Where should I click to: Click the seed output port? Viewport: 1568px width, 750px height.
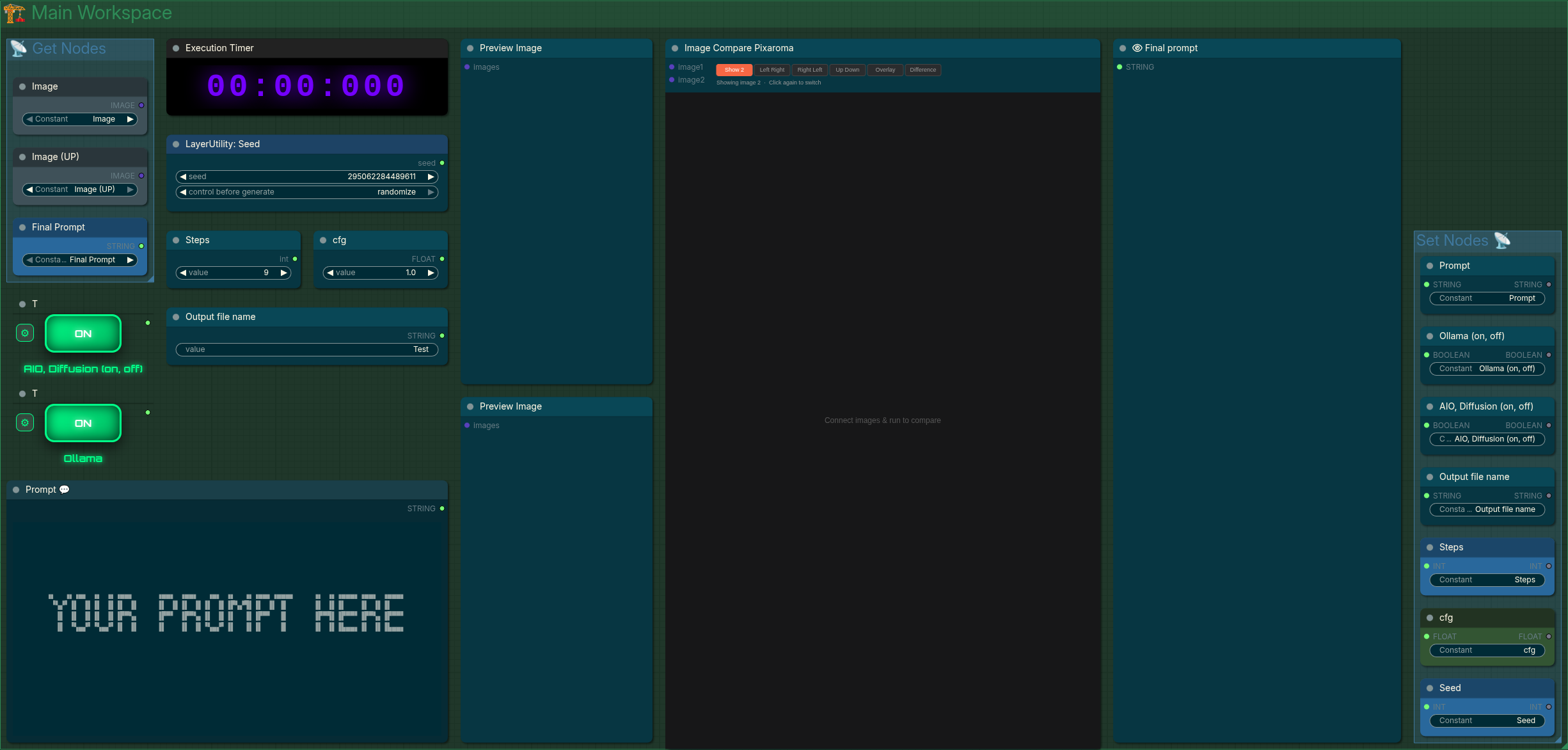click(442, 163)
